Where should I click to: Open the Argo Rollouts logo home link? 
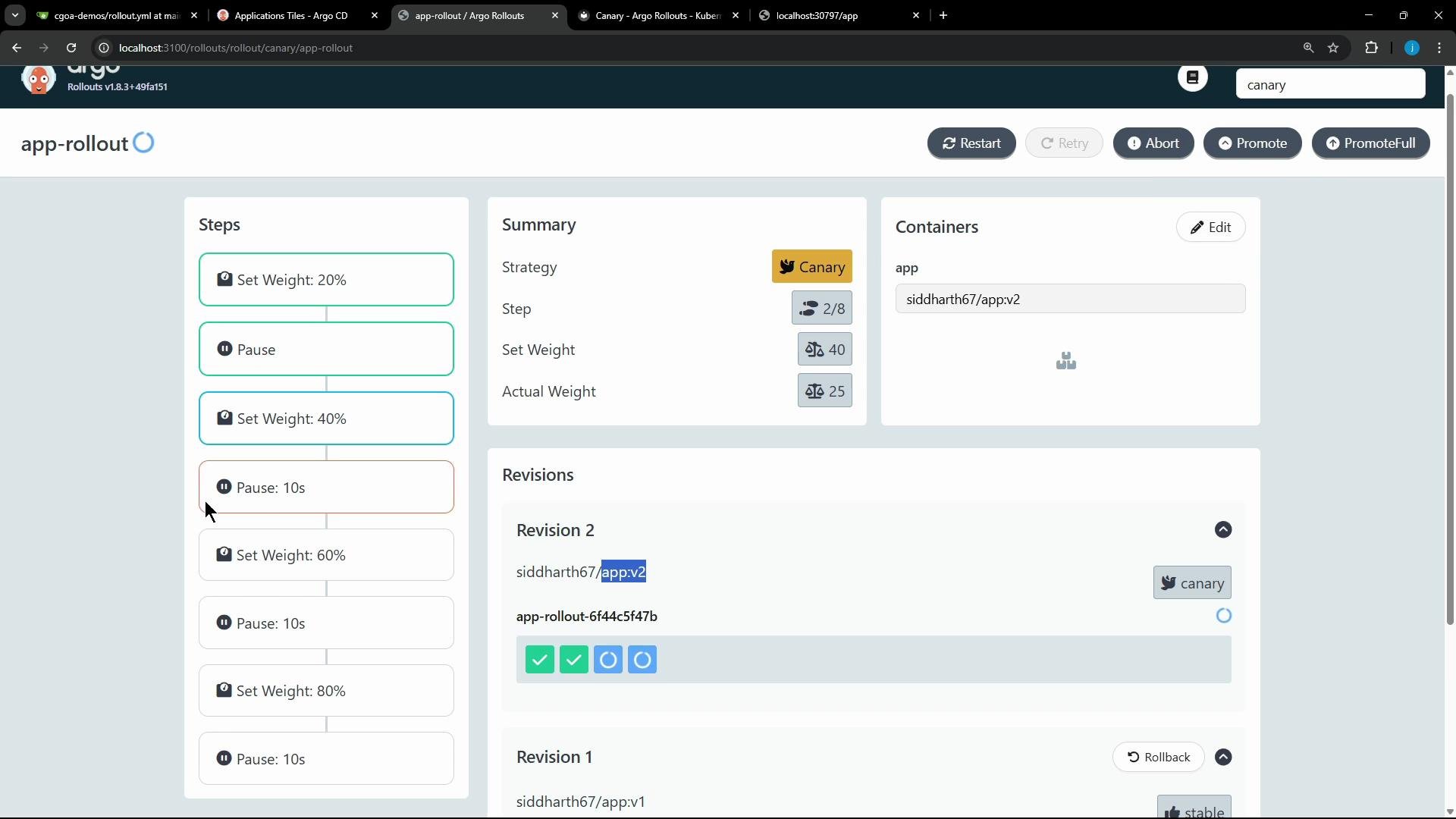point(38,79)
